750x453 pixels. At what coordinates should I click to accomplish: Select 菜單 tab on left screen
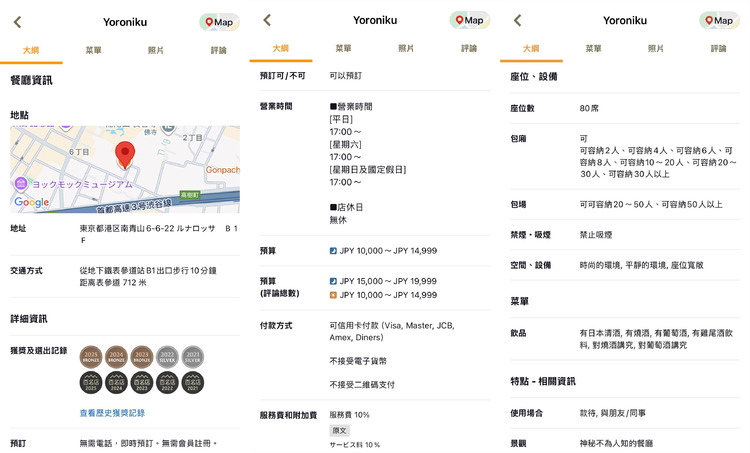tap(93, 50)
